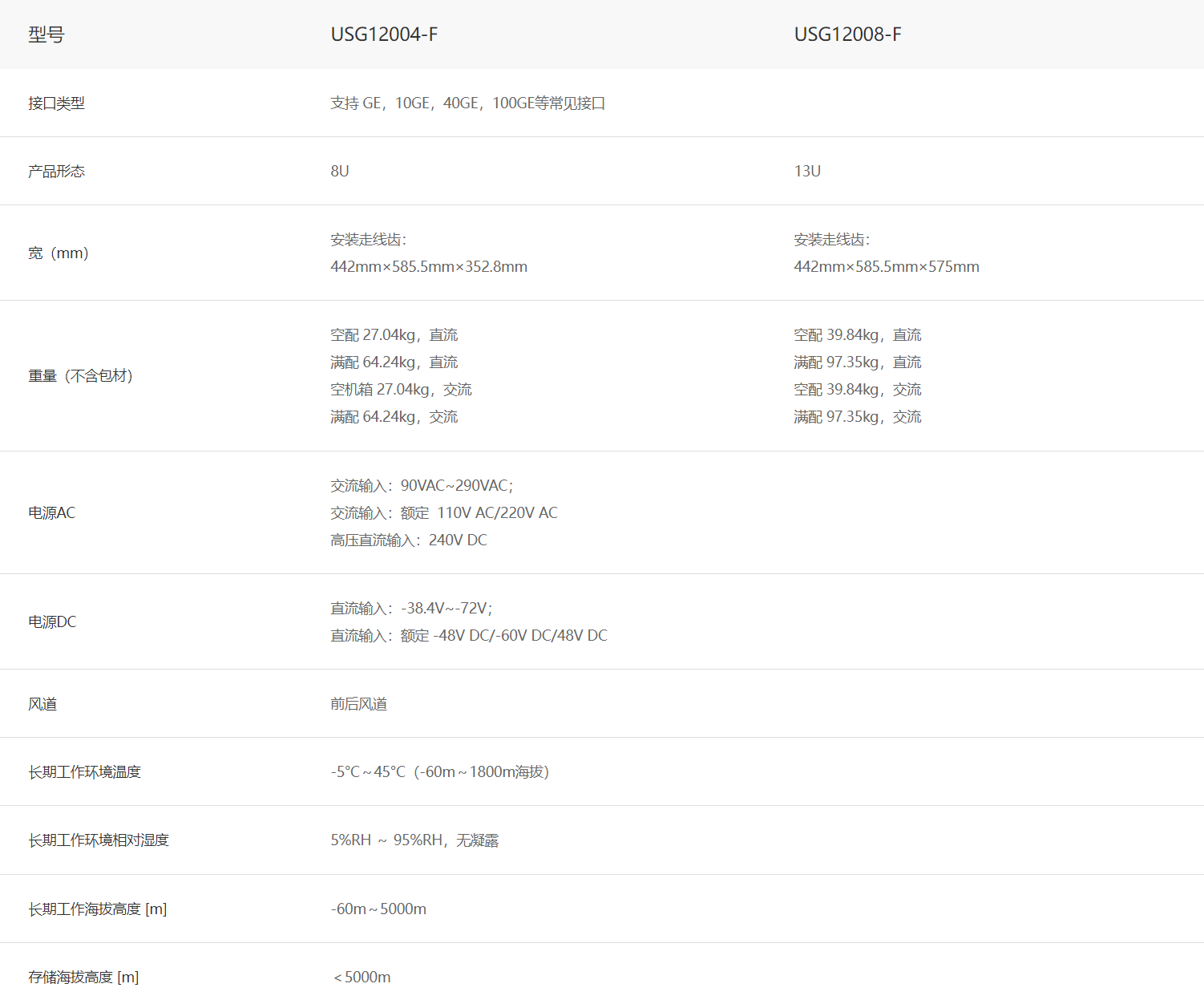Viewport: 1204px width, 1008px height.
Task: Click the text 额定 110V AC/220V AC
Action: pos(479,513)
